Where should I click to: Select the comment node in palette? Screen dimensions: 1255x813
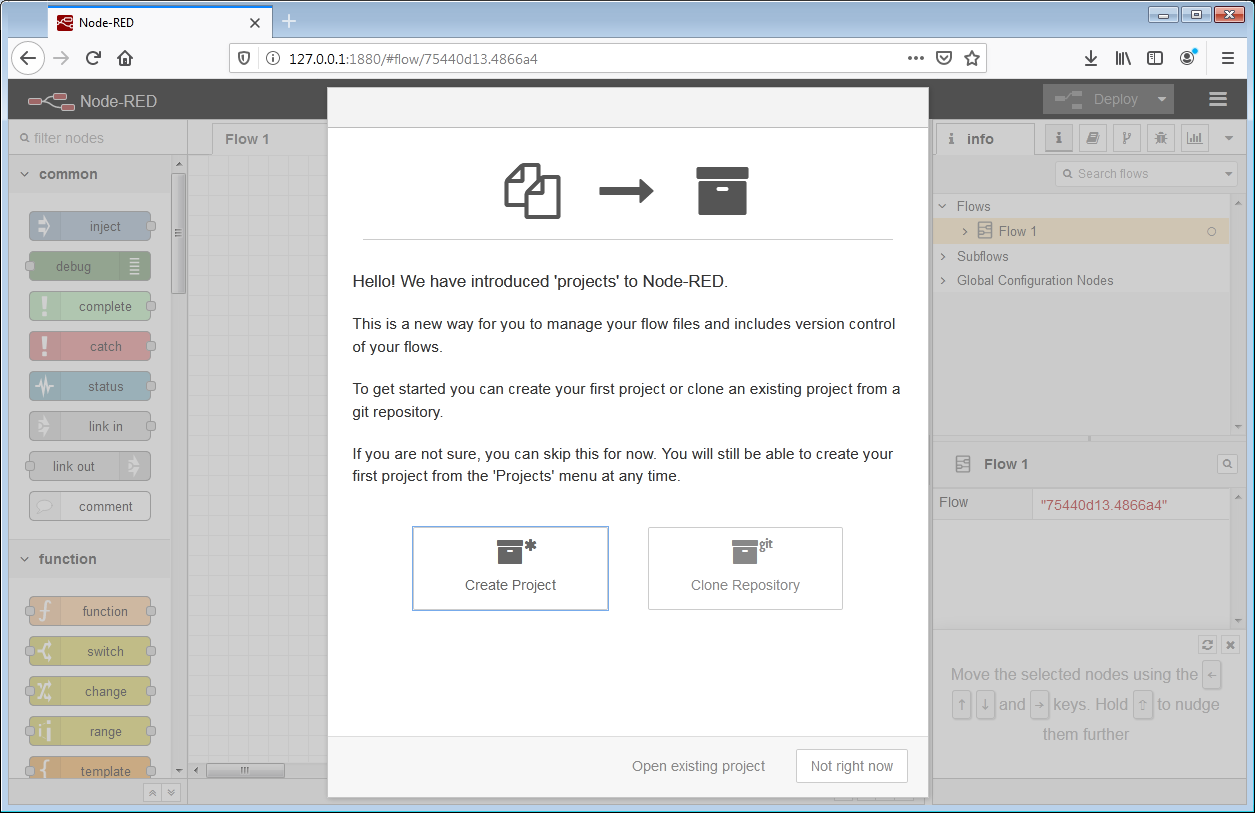pos(90,506)
